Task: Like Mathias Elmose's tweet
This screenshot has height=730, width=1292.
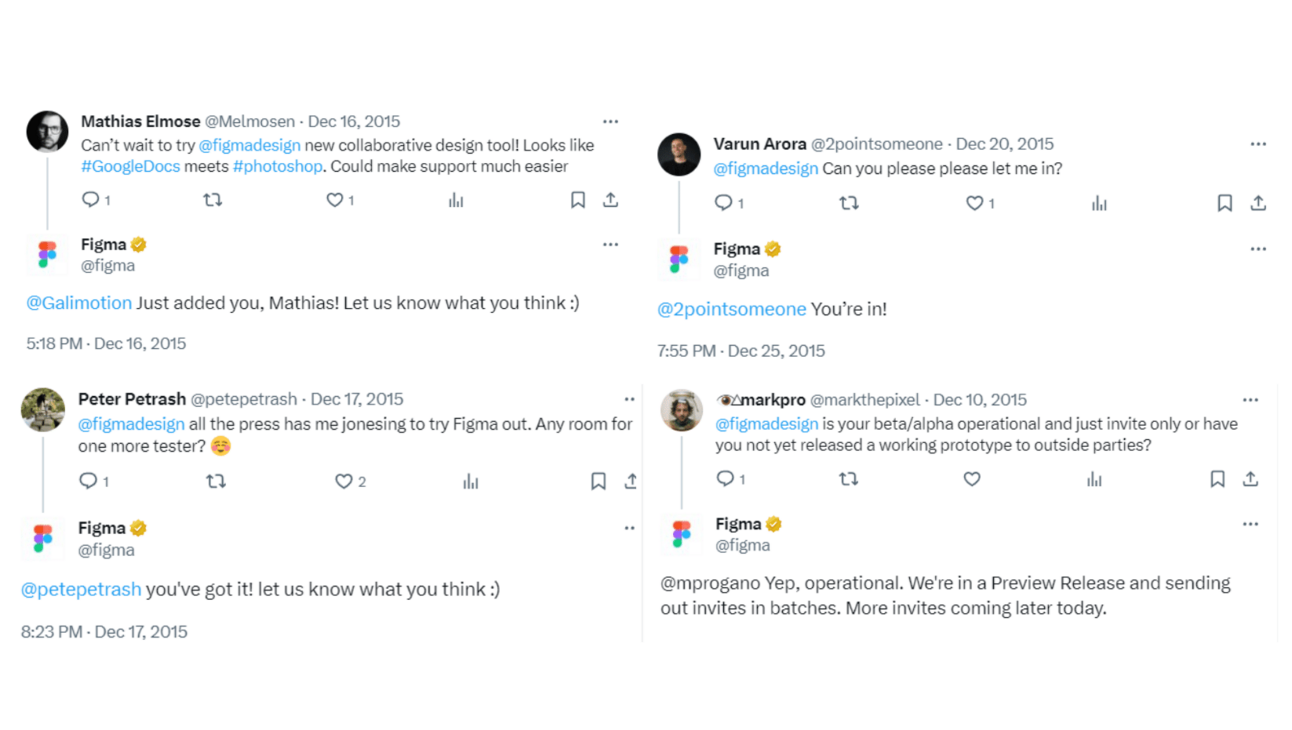Action: tap(334, 200)
